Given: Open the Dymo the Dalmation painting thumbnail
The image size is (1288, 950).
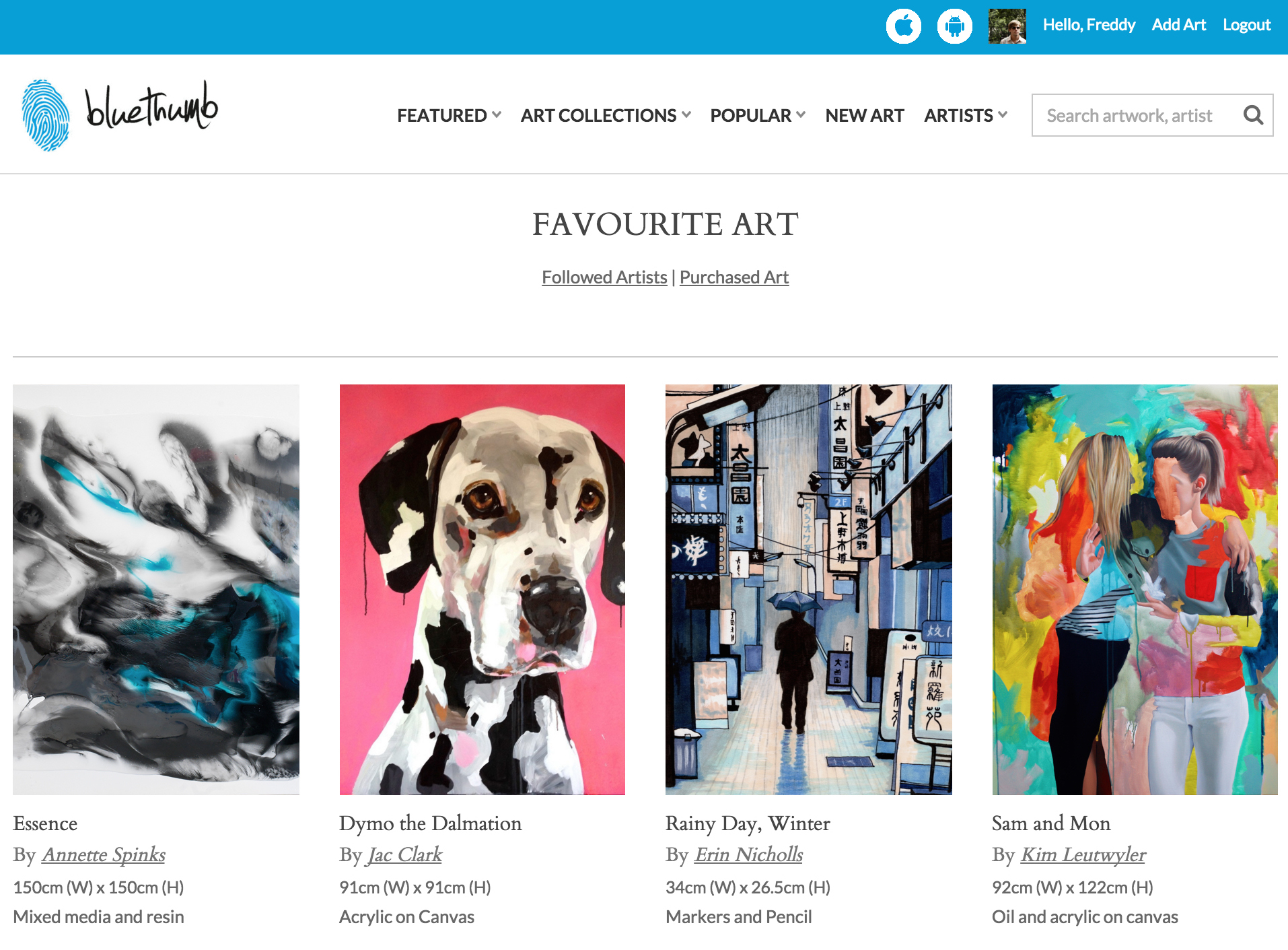Looking at the screenshot, I should click(x=482, y=590).
